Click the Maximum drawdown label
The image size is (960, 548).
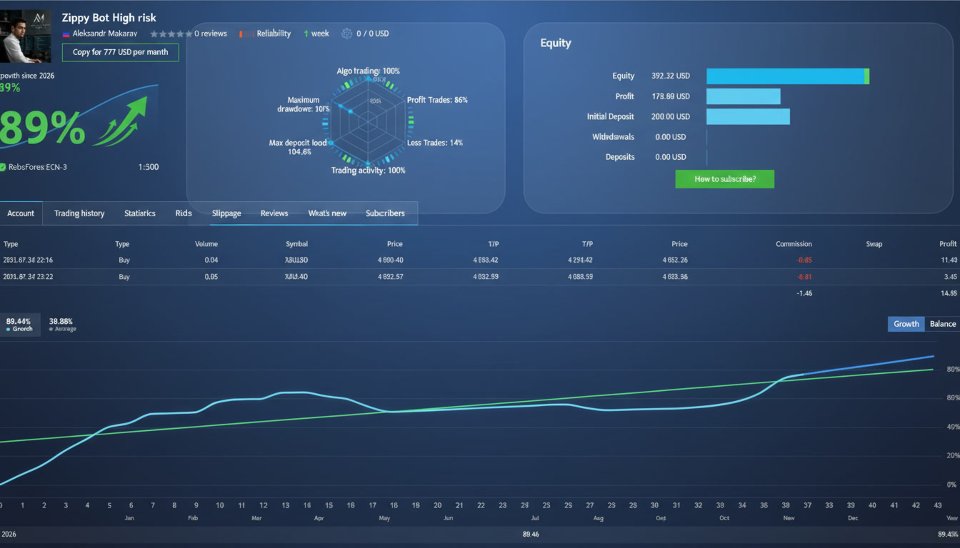point(304,104)
